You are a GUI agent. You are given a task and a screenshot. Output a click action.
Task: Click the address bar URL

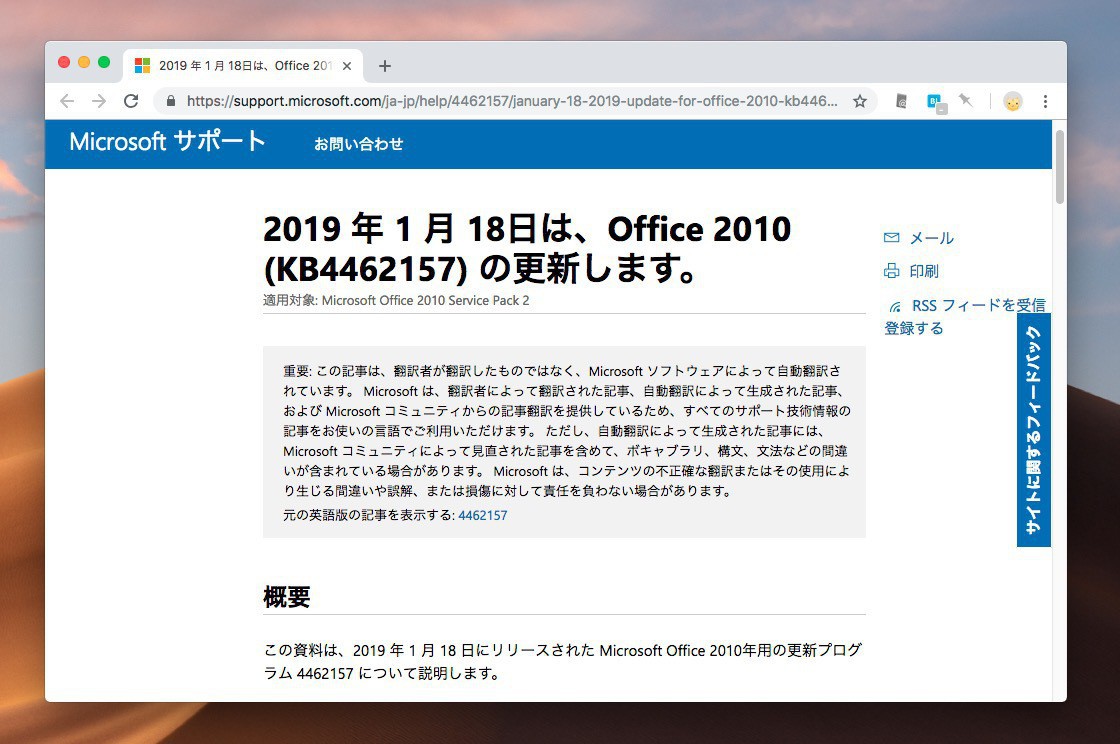[x=512, y=101]
